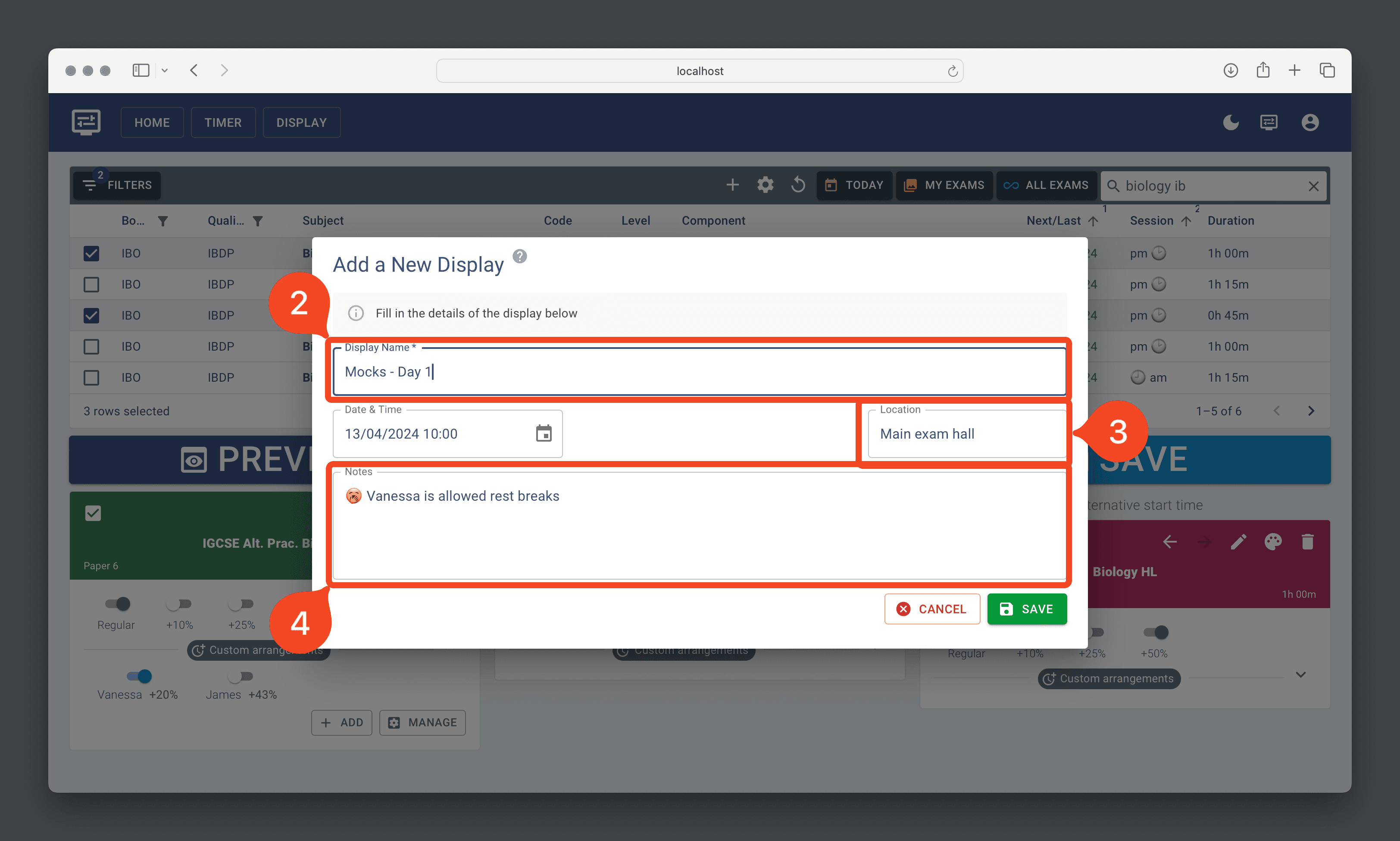Click the settings gear icon
1400x841 pixels.
(x=765, y=185)
